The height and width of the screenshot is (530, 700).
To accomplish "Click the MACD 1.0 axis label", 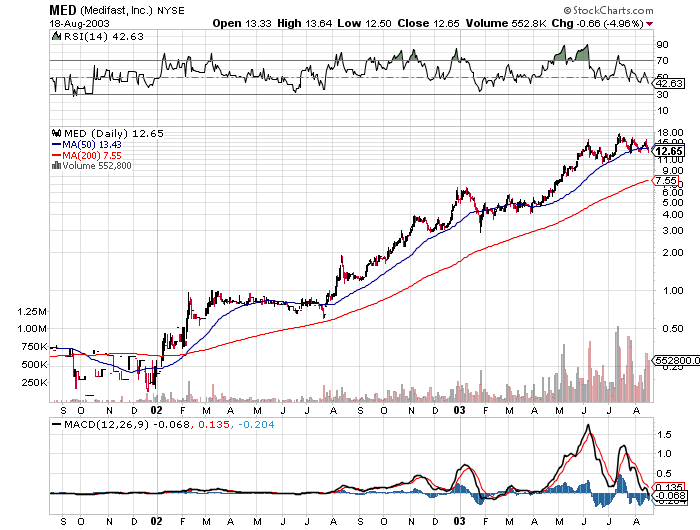I will pyautogui.click(x=664, y=454).
